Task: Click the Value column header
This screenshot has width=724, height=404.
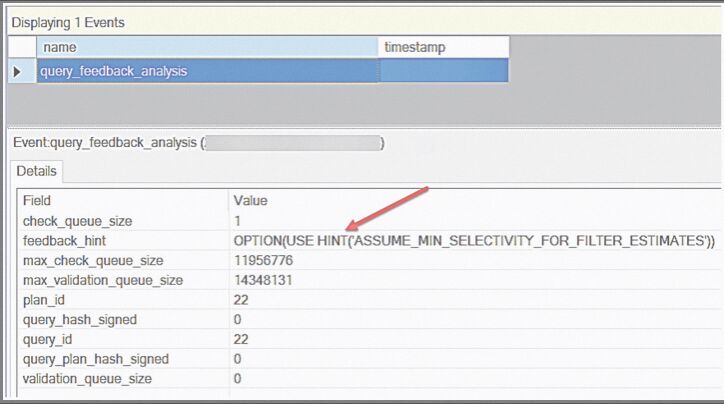Action: [x=250, y=201]
